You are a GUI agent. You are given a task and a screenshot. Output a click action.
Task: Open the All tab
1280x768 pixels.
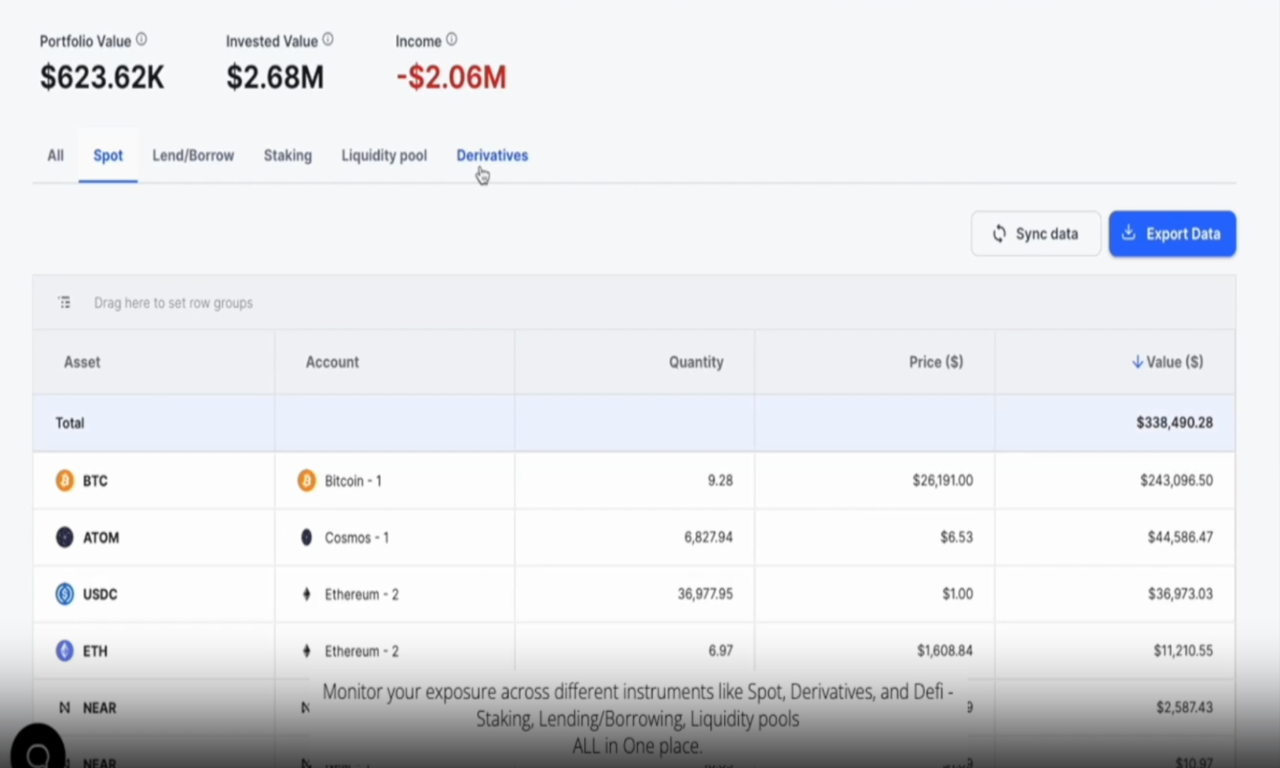[55, 156]
